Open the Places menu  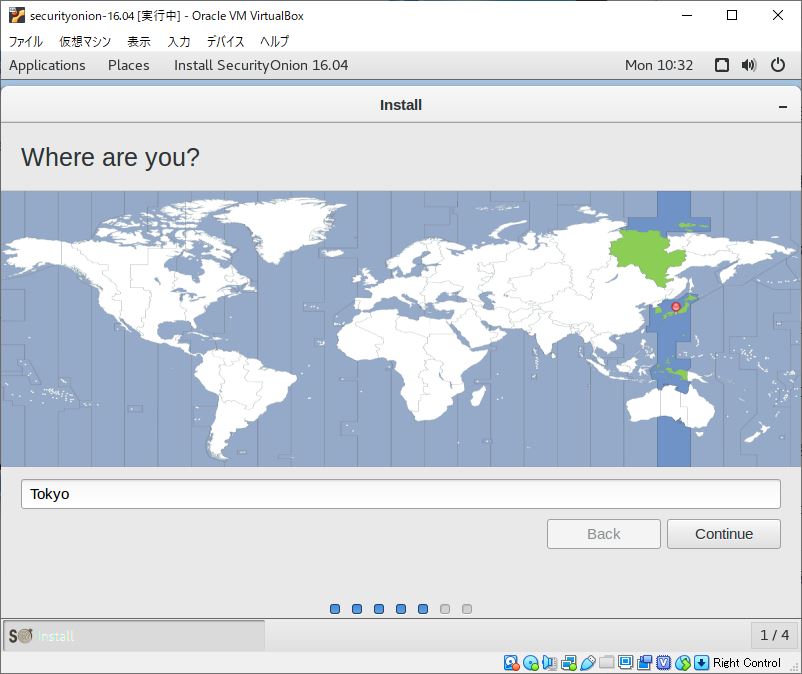[128, 65]
